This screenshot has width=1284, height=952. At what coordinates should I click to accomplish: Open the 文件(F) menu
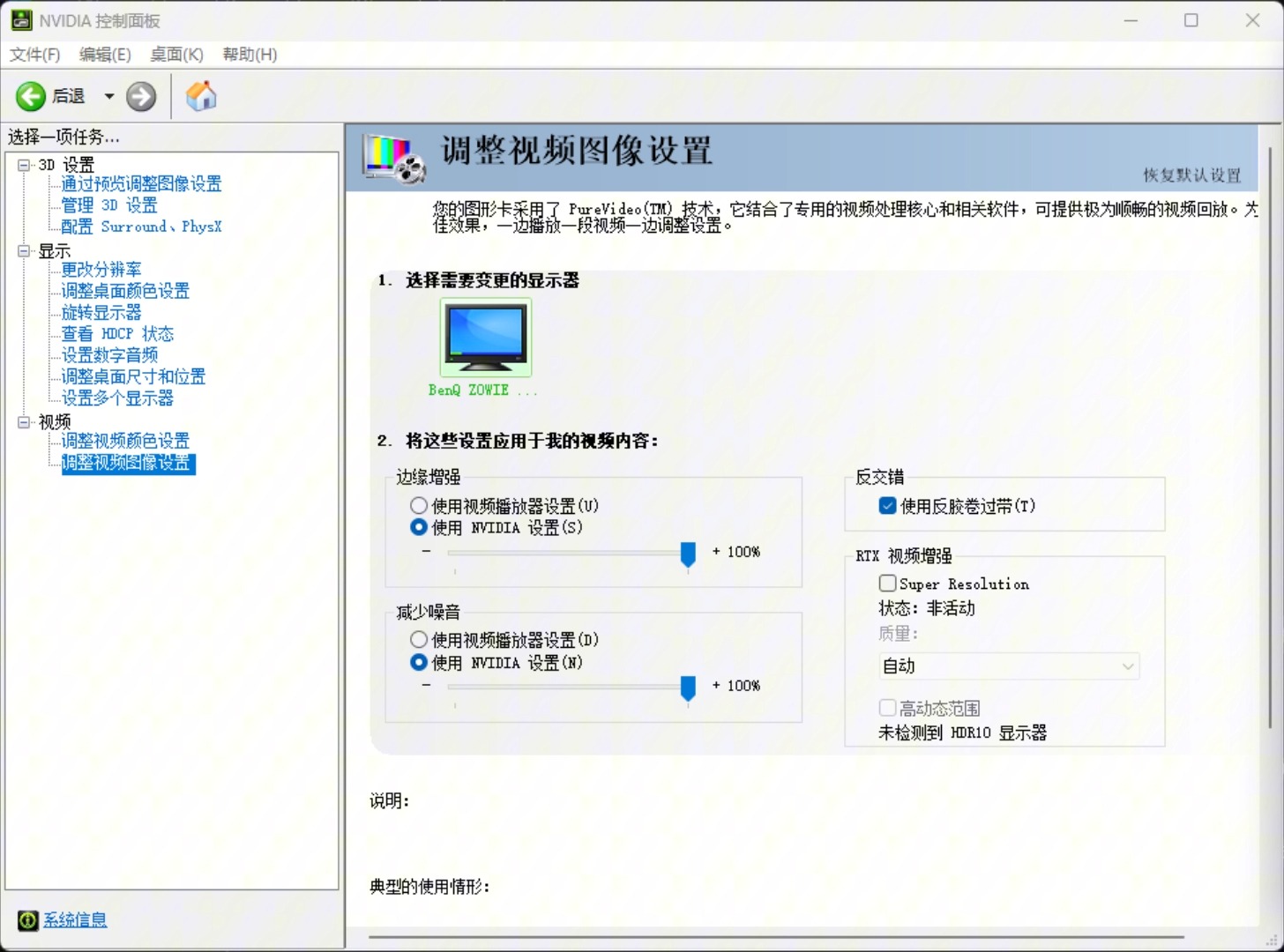click(34, 55)
